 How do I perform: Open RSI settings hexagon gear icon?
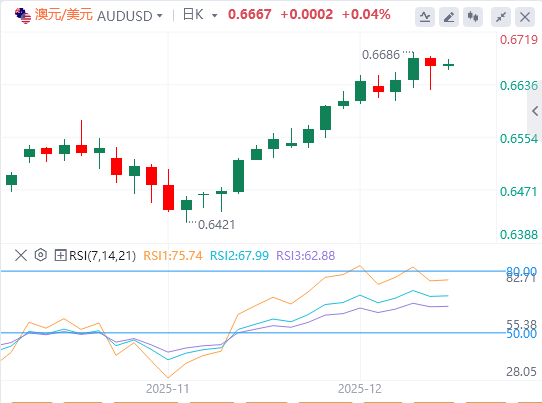pyautogui.click(x=40, y=255)
